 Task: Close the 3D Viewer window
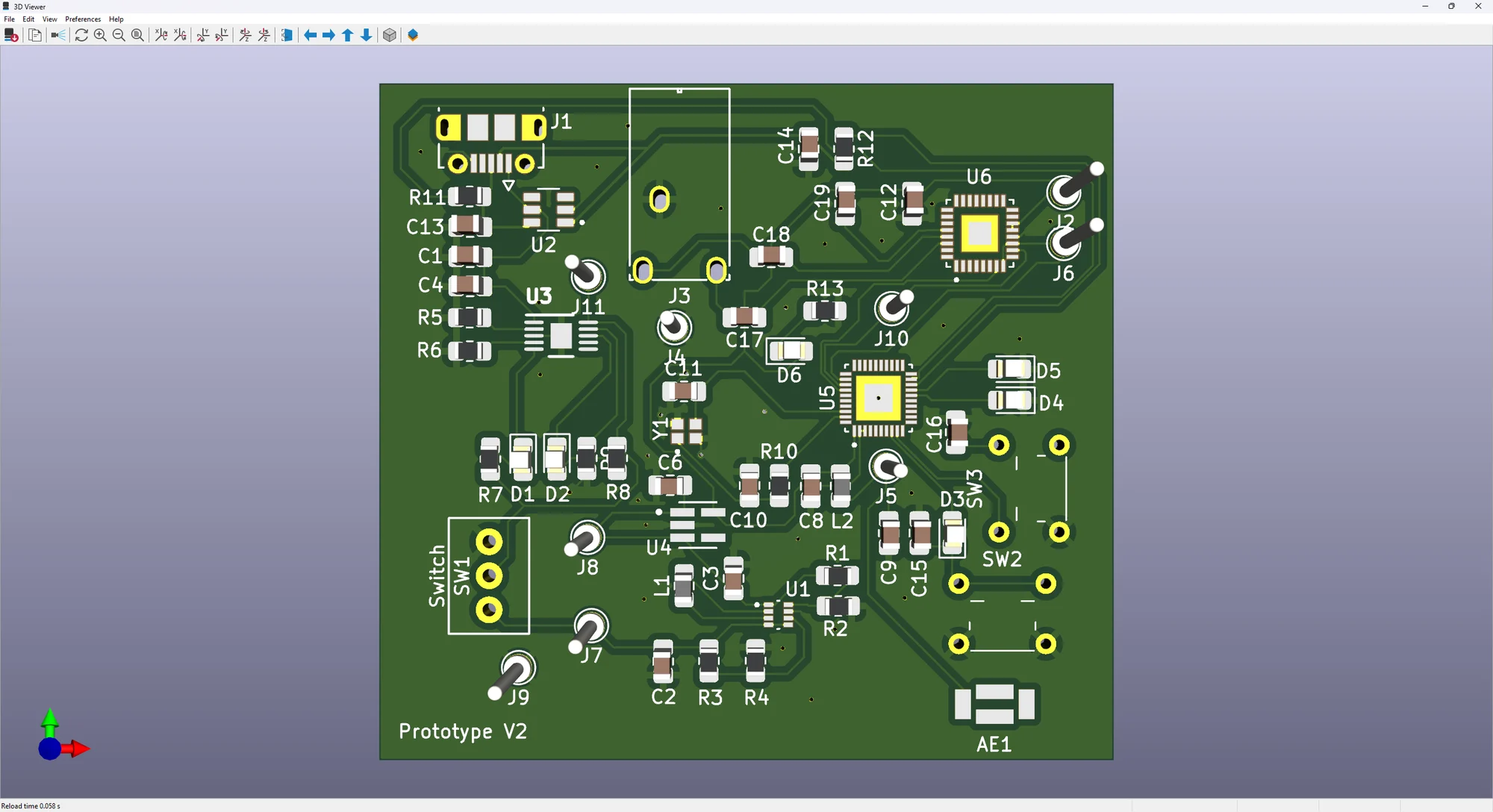click(x=1478, y=6)
